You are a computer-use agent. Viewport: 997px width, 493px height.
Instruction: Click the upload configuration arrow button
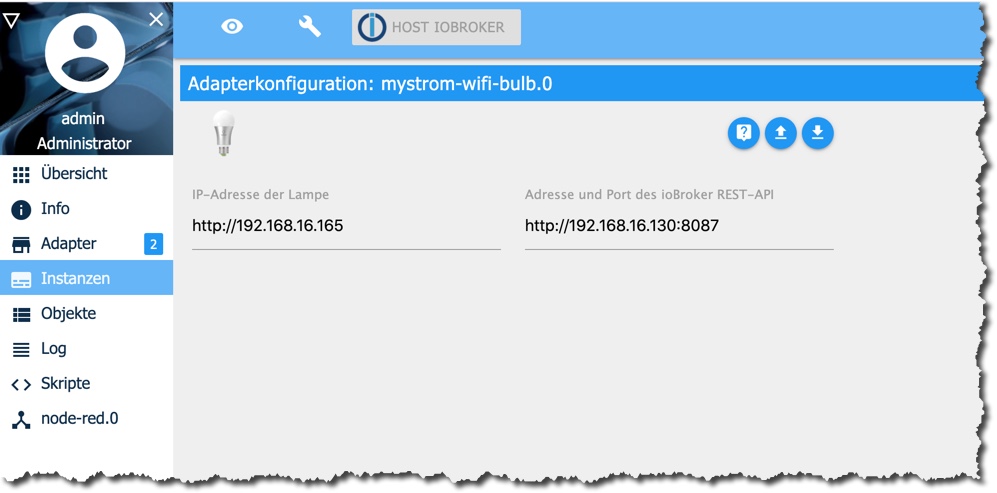coord(781,133)
